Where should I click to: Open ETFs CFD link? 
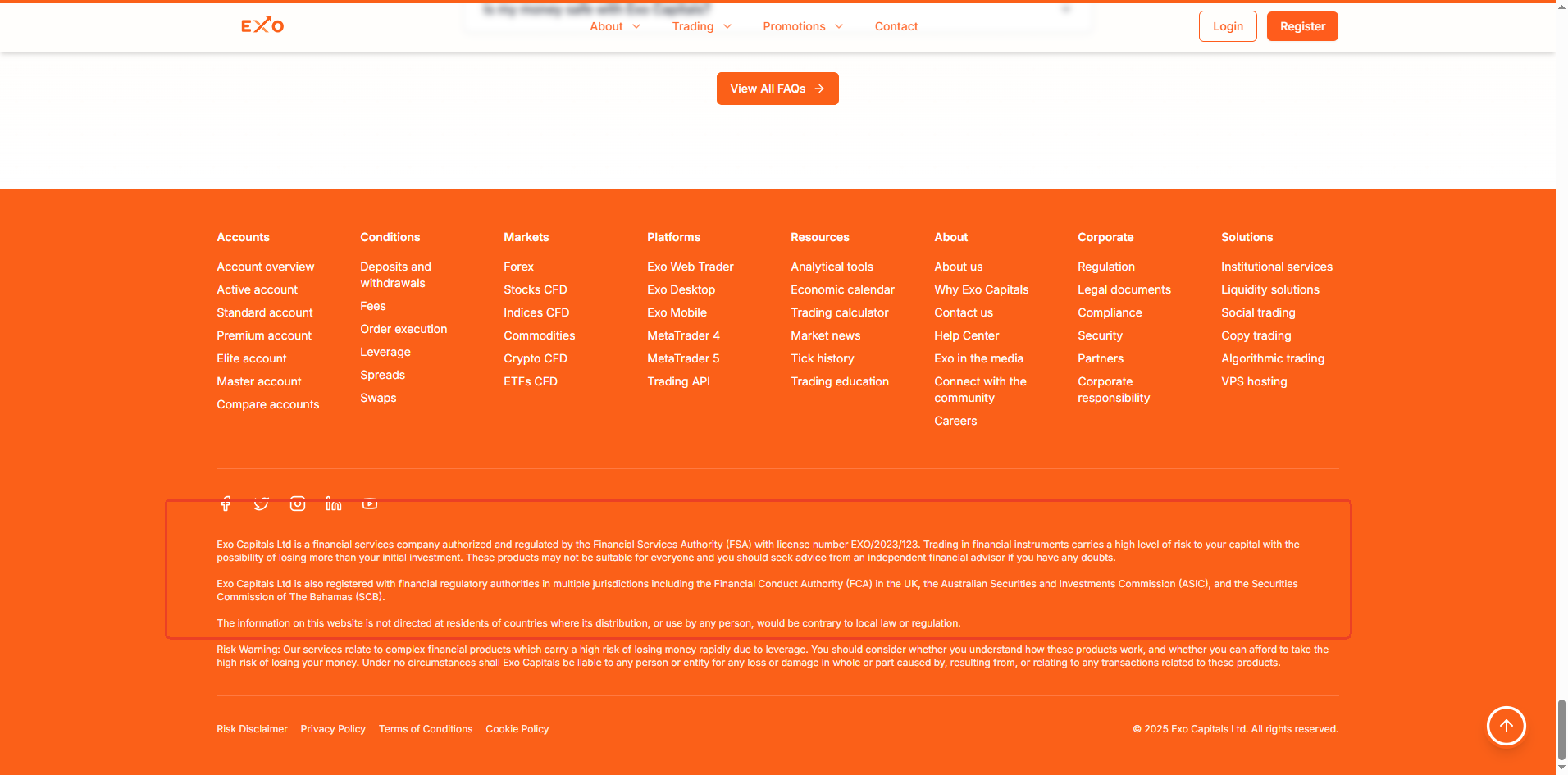tap(531, 381)
